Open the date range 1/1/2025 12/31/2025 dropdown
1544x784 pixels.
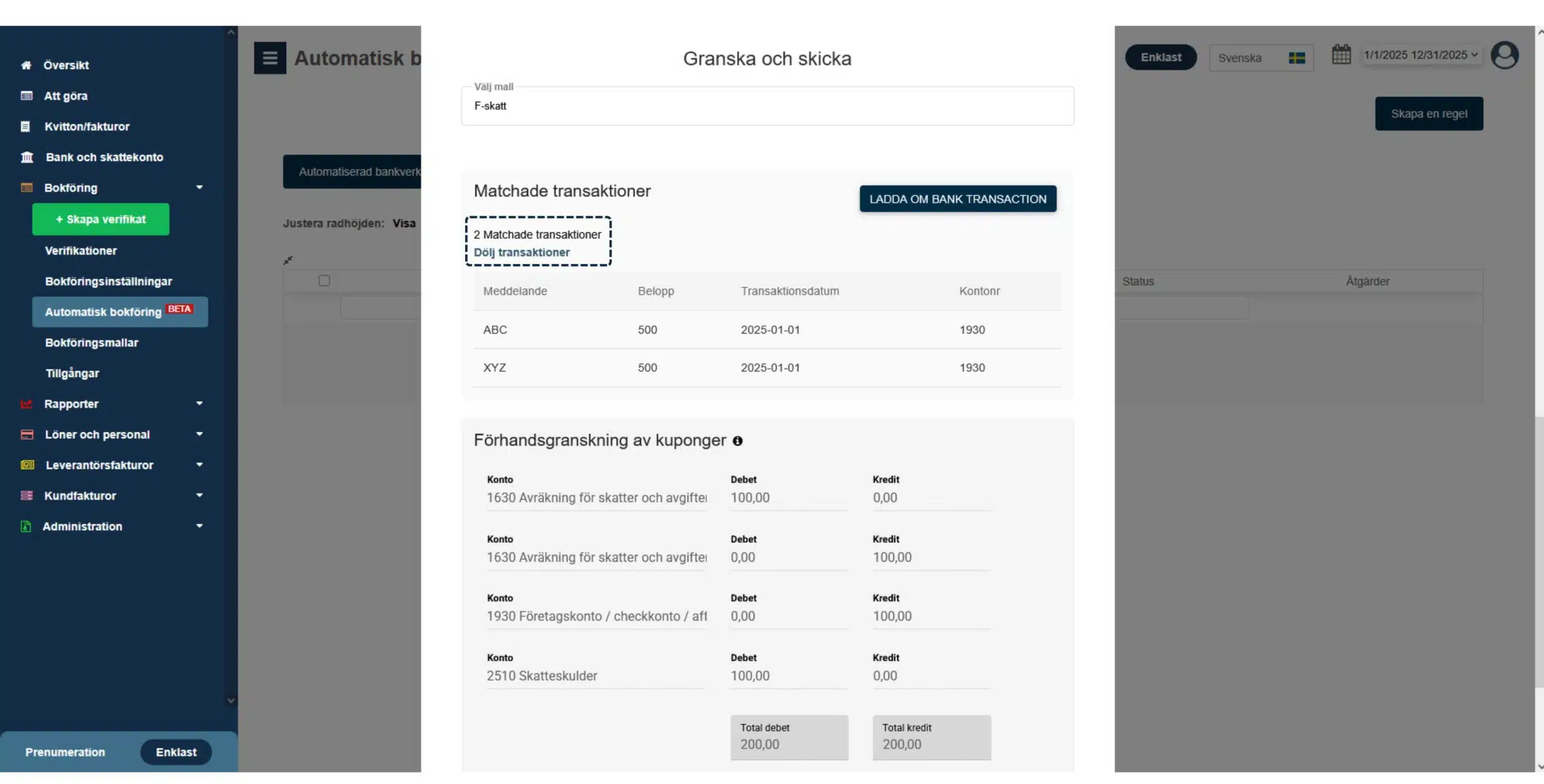(x=1421, y=55)
